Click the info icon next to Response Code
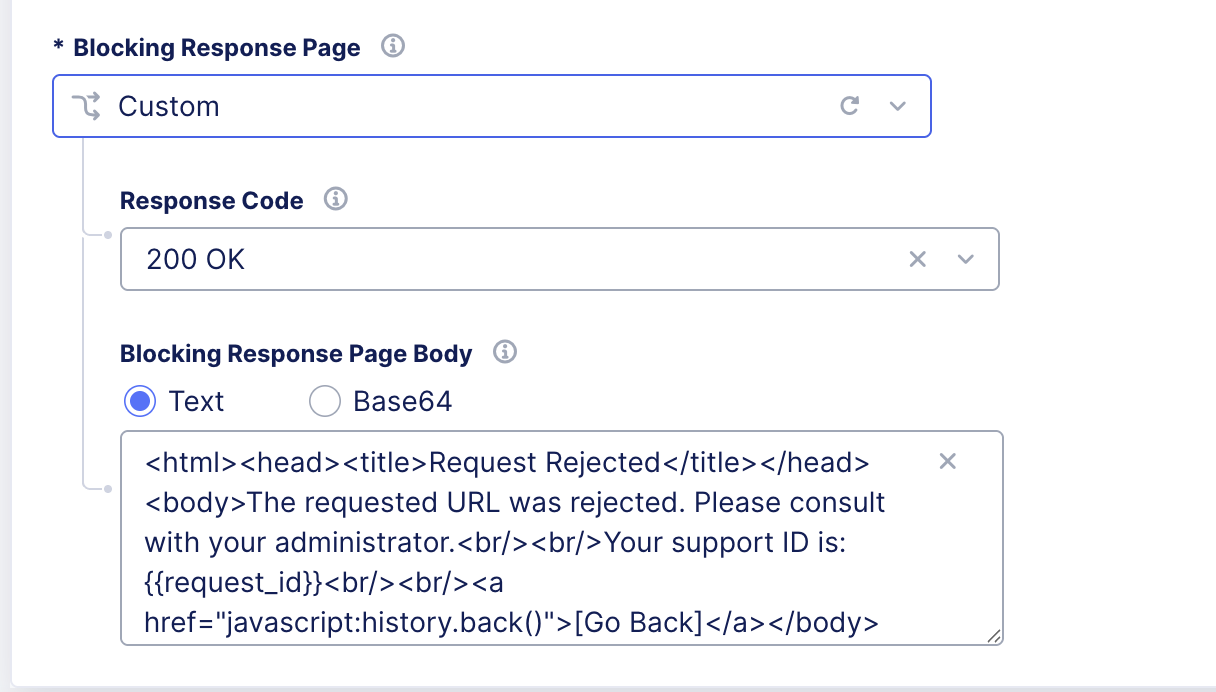Screen dimensions: 1216x692 (337, 199)
